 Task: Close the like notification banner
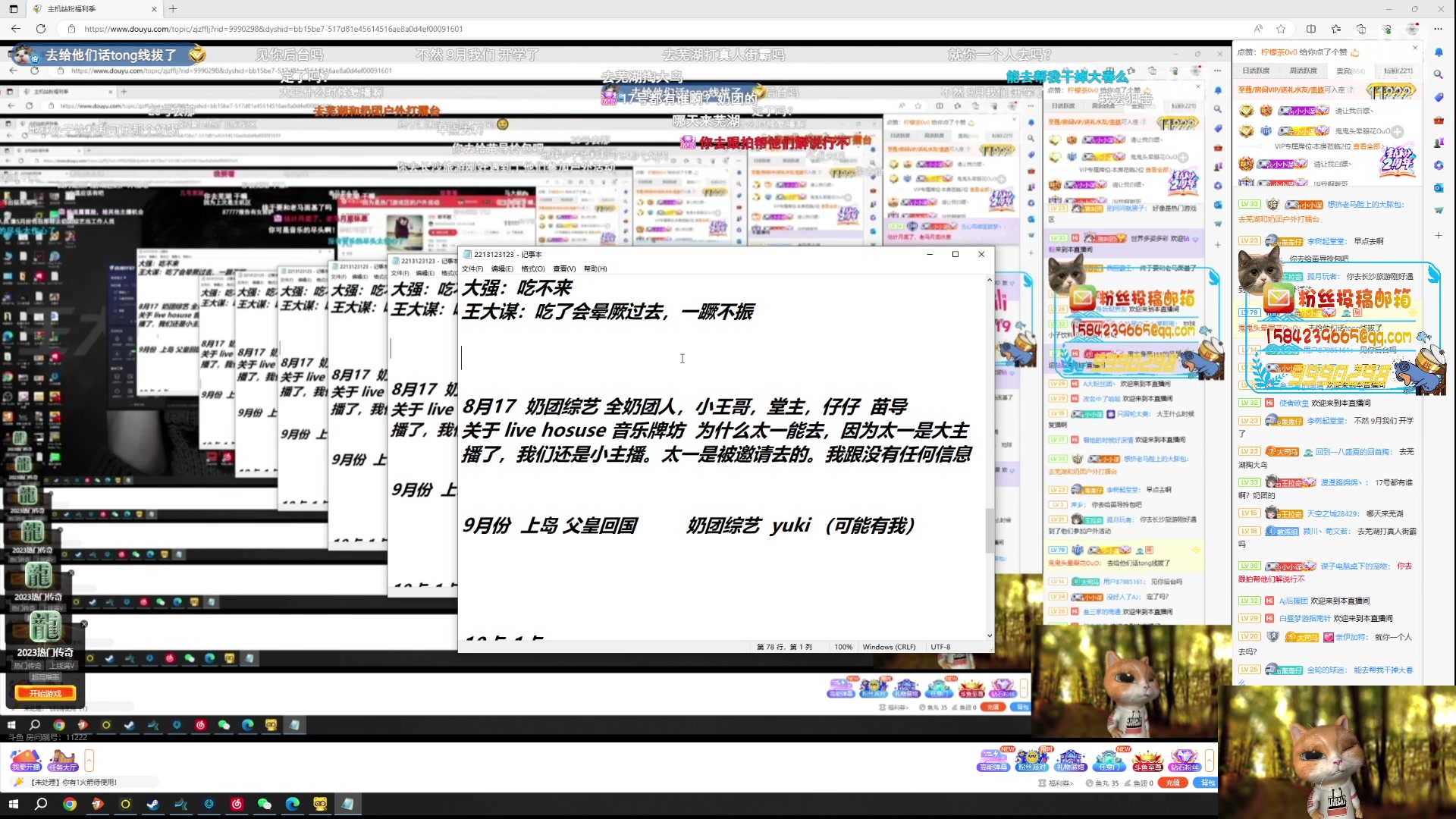pos(1414,48)
